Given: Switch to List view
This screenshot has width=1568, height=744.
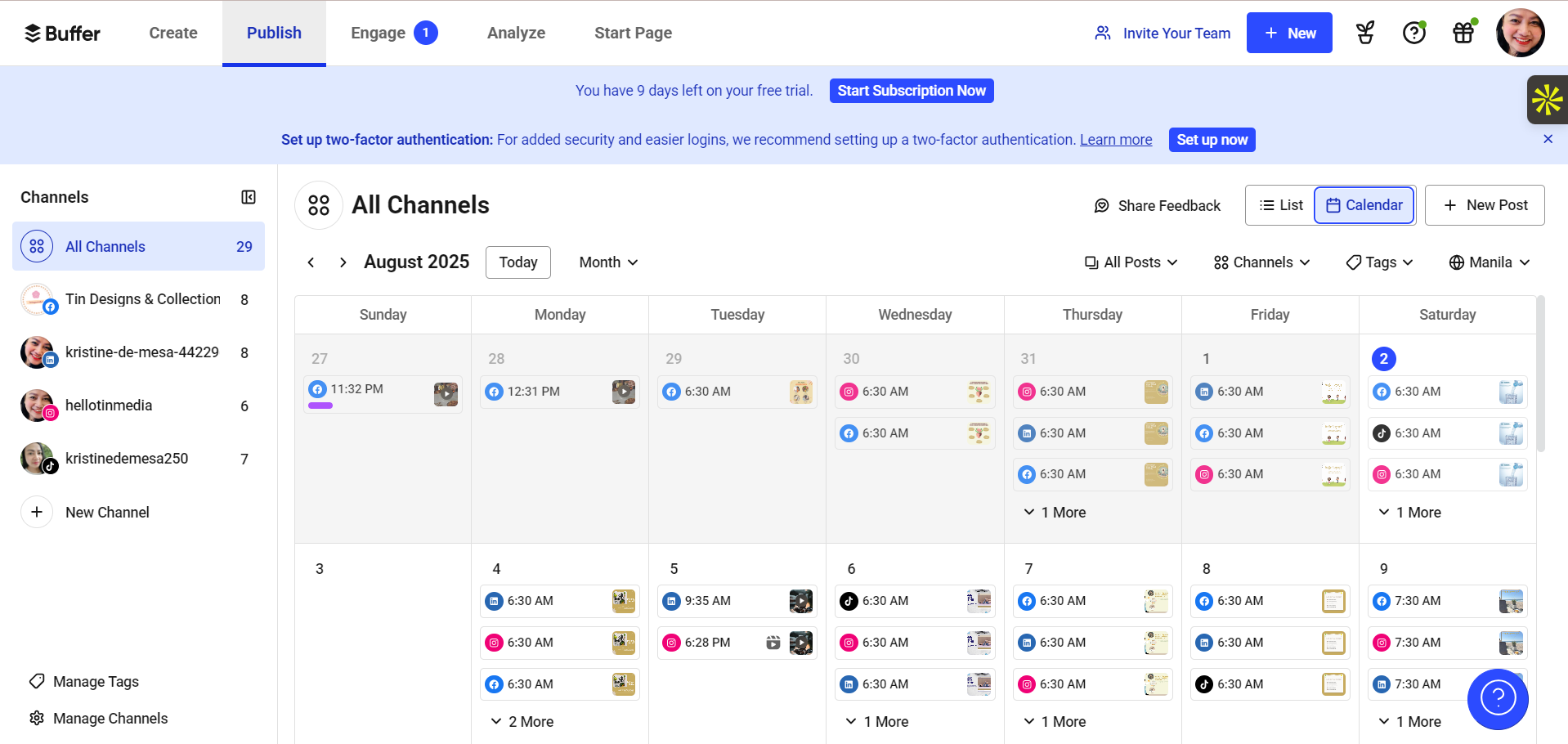Looking at the screenshot, I should click(1280, 205).
